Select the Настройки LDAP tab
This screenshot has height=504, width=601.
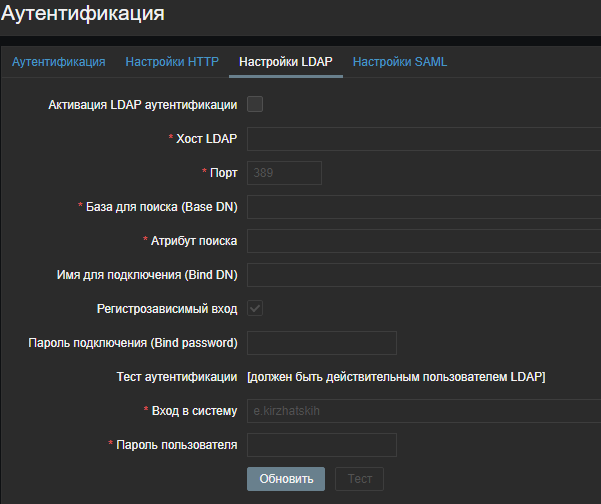tap(285, 62)
